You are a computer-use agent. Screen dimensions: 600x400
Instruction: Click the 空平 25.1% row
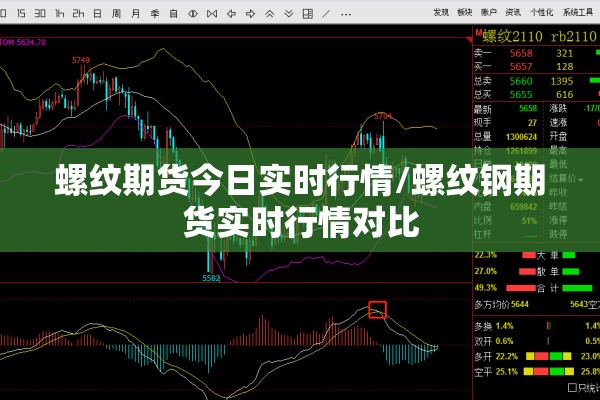(x=537, y=371)
